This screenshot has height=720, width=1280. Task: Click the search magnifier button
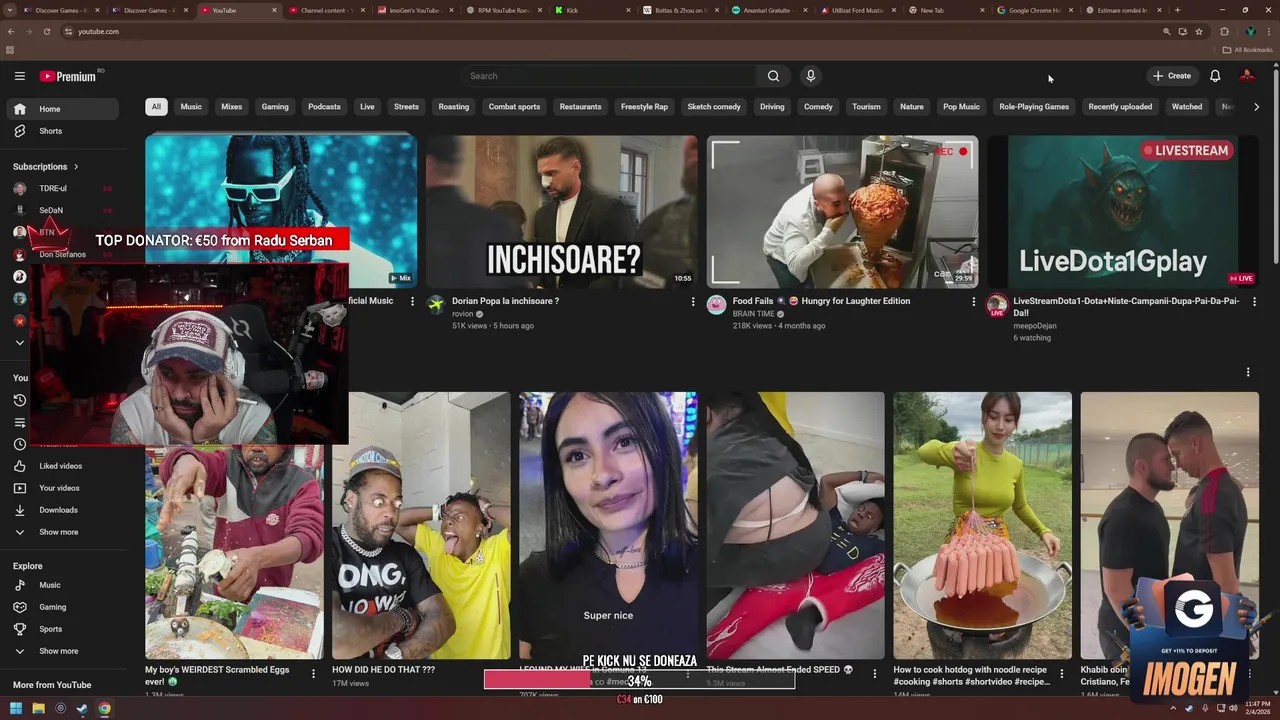click(773, 76)
